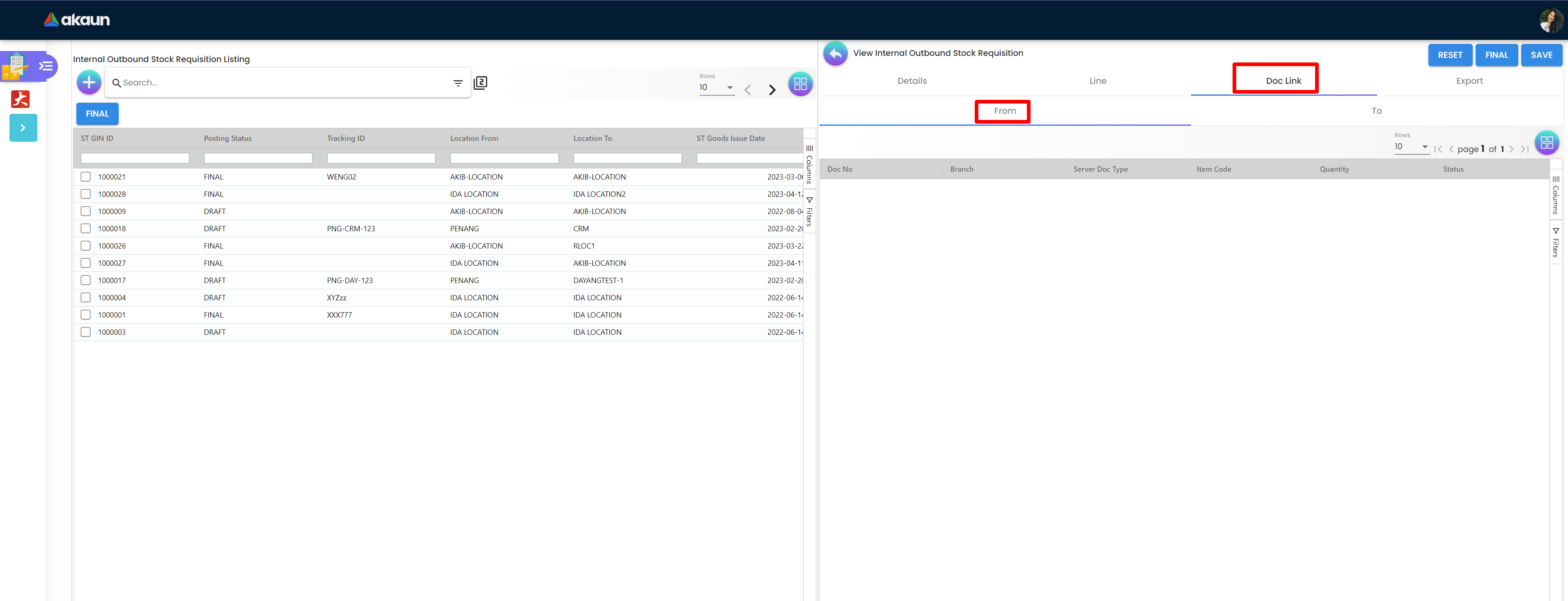The height and width of the screenshot is (601, 1568).
Task: Open the Doc Link Rows dropdown
Action: 1411,147
